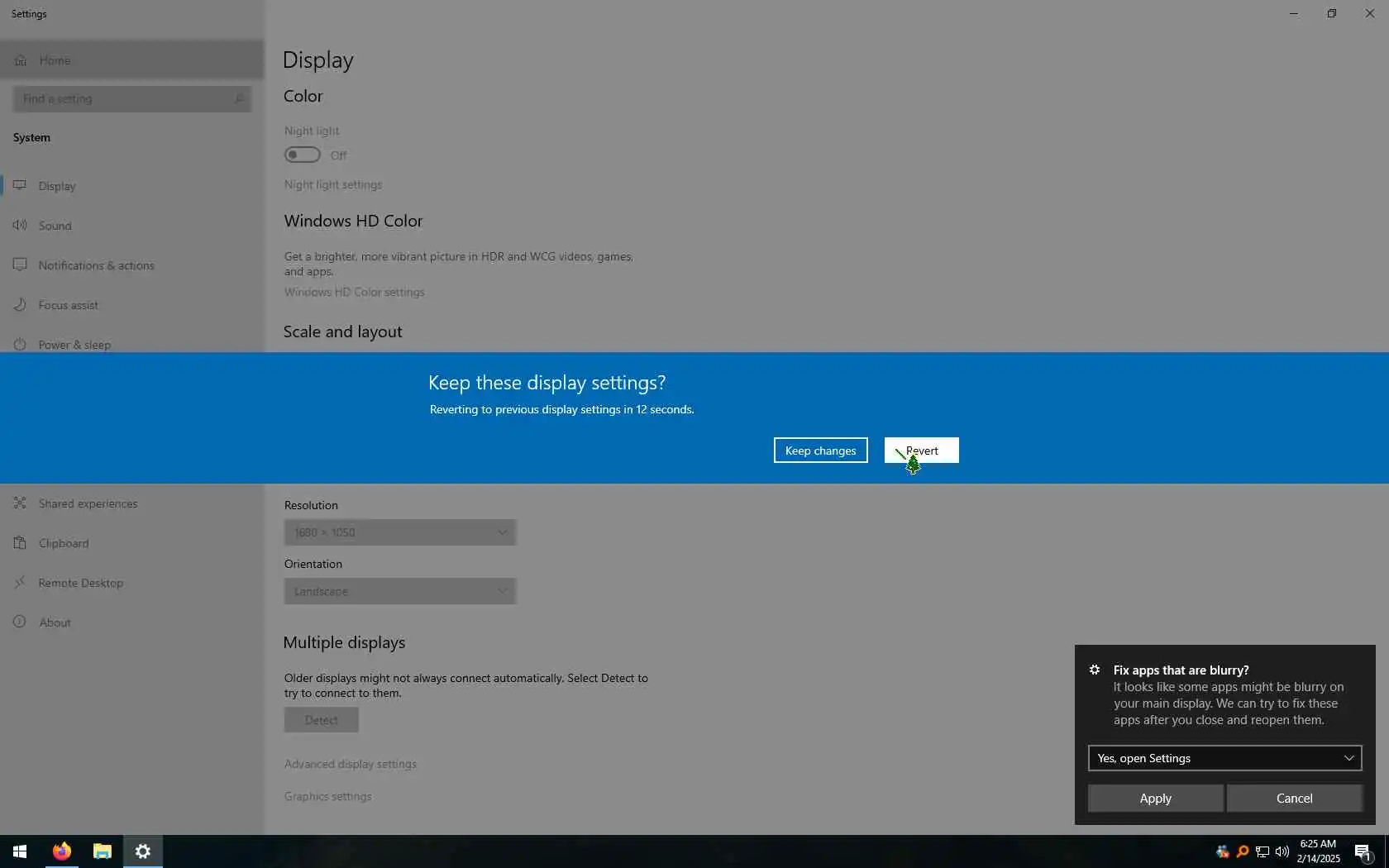Open Advanced display settings link
Screen dimensions: 1389x868
click(351, 764)
